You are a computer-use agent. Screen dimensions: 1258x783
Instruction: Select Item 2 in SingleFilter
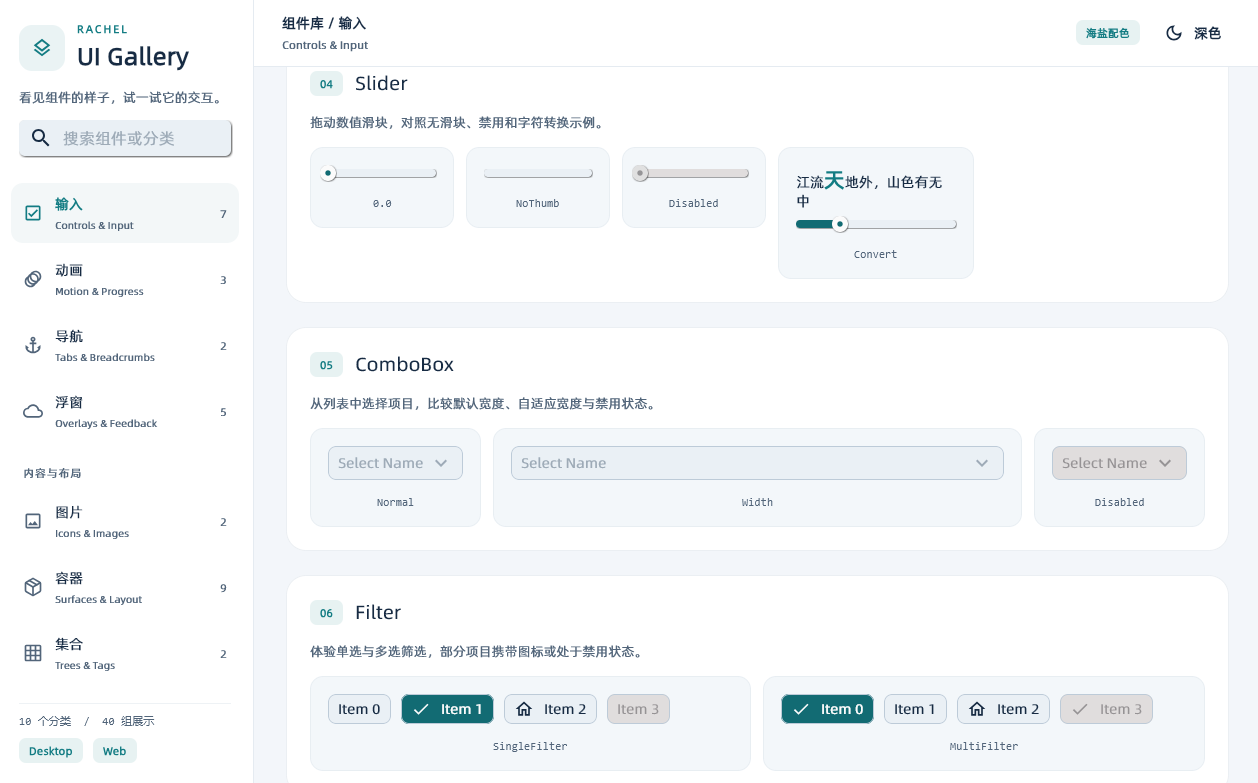click(550, 709)
